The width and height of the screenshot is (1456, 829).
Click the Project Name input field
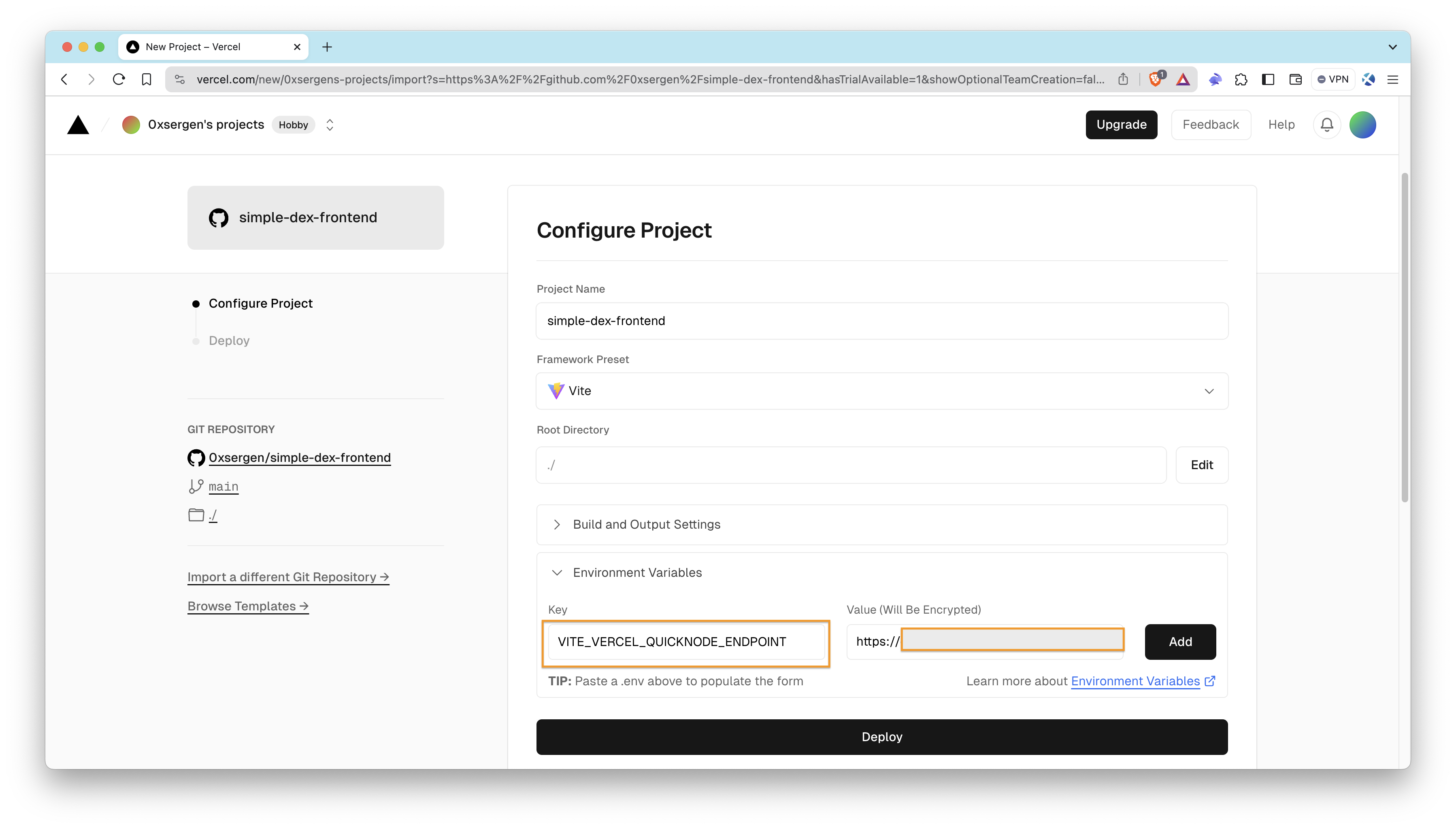click(881, 321)
